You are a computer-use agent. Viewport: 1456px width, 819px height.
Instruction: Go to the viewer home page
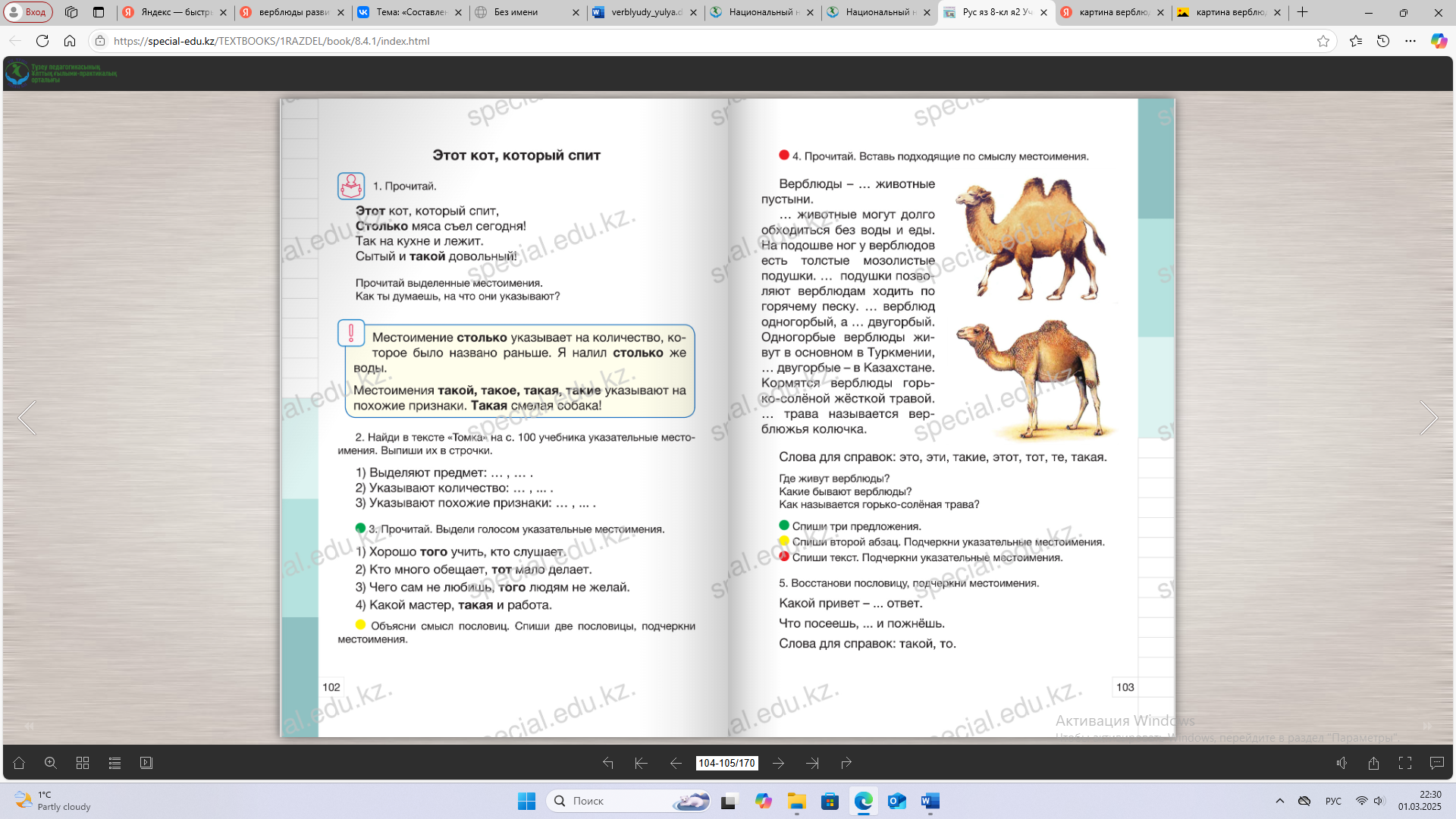coord(19,763)
